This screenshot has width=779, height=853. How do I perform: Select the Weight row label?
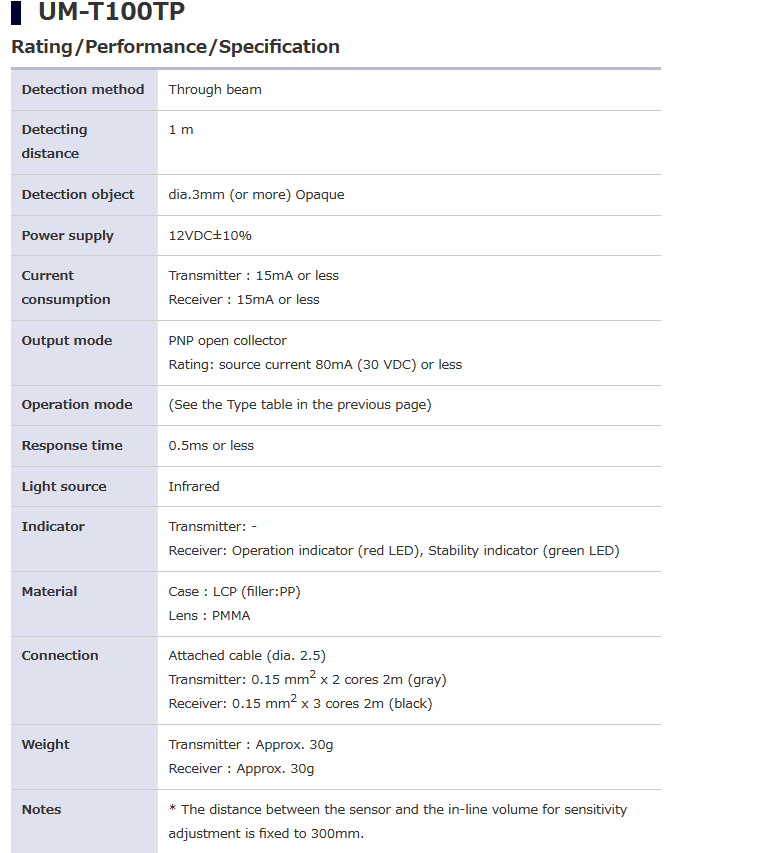tap(46, 745)
